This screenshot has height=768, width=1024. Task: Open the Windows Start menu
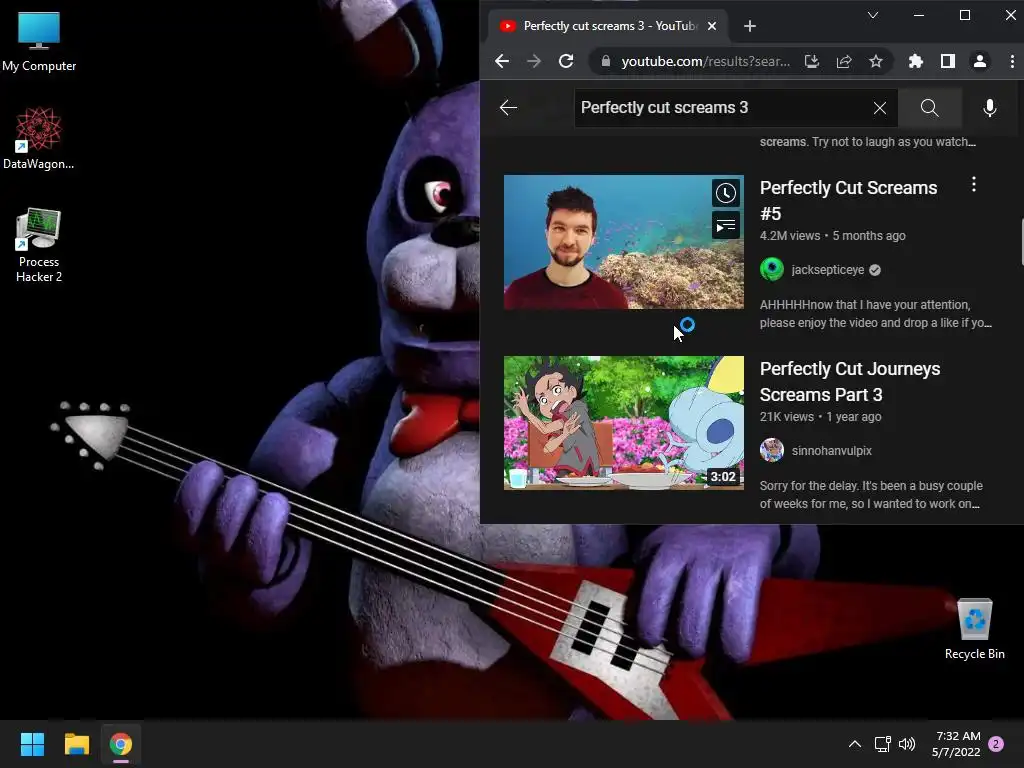[x=32, y=744]
